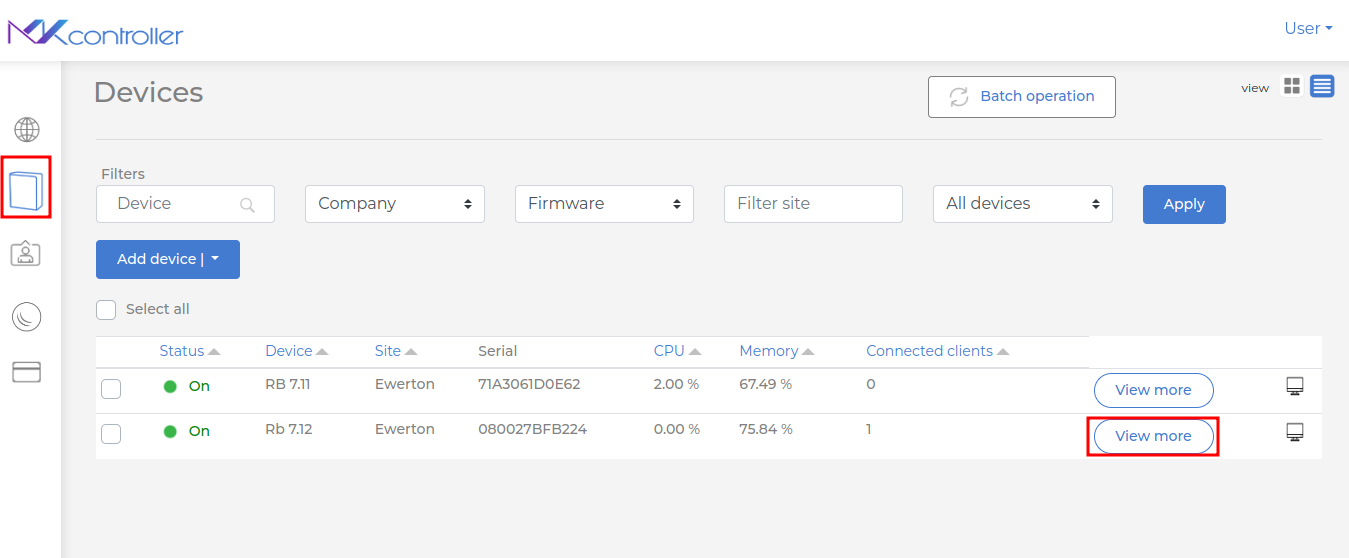Sort by Site column header
Image resolution: width=1349 pixels, height=558 pixels.
point(396,351)
